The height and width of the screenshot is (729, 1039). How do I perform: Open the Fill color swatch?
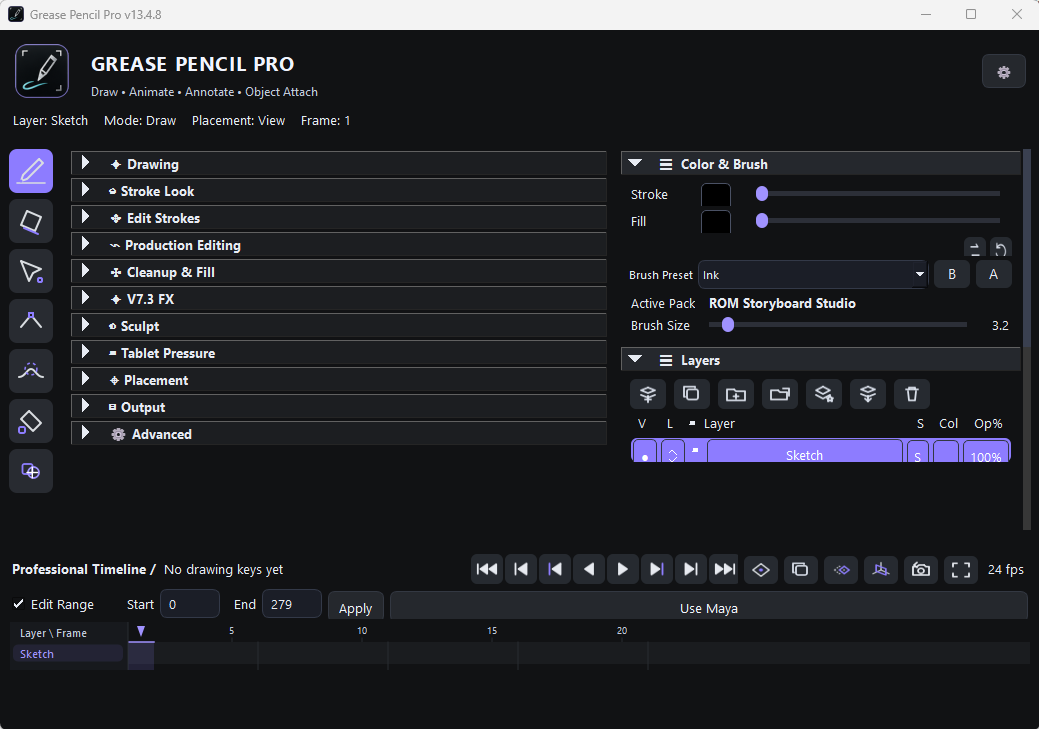click(716, 221)
